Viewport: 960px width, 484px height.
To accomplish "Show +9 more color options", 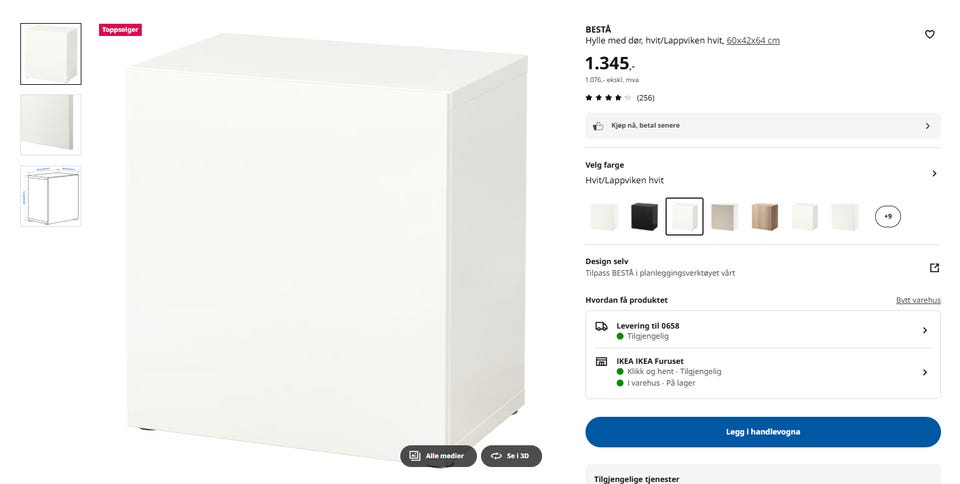I will coord(888,216).
